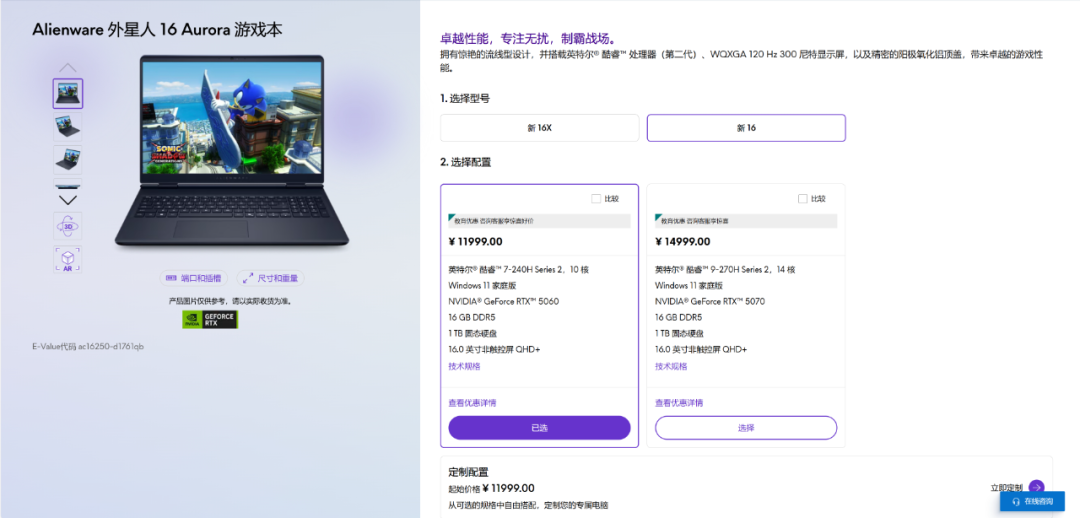This screenshot has height=518, width=1080.
Task: Click education offer banner on ¥14999.00 card
Action: tap(746, 221)
